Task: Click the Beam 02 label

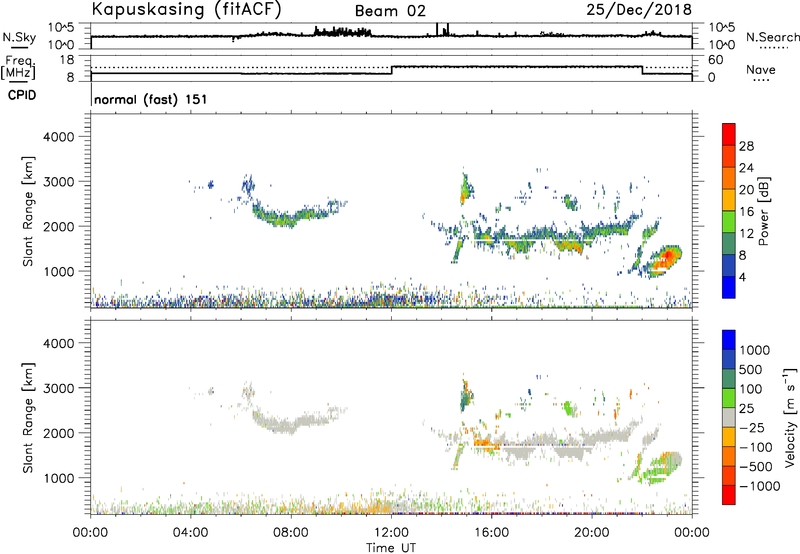Action: (390, 11)
